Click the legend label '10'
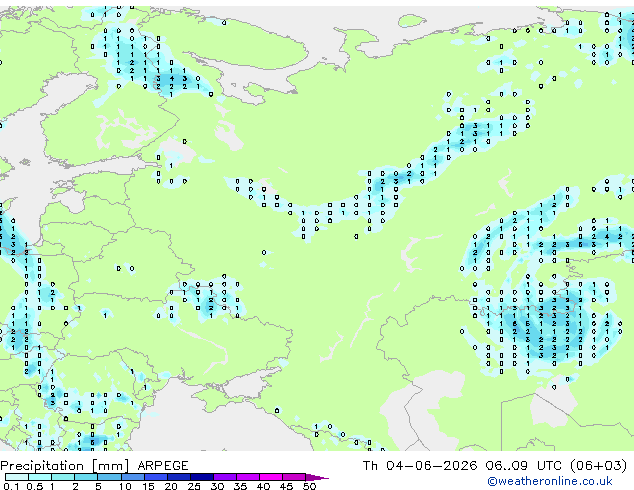Screen dimensions: 634x490 tap(125, 486)
